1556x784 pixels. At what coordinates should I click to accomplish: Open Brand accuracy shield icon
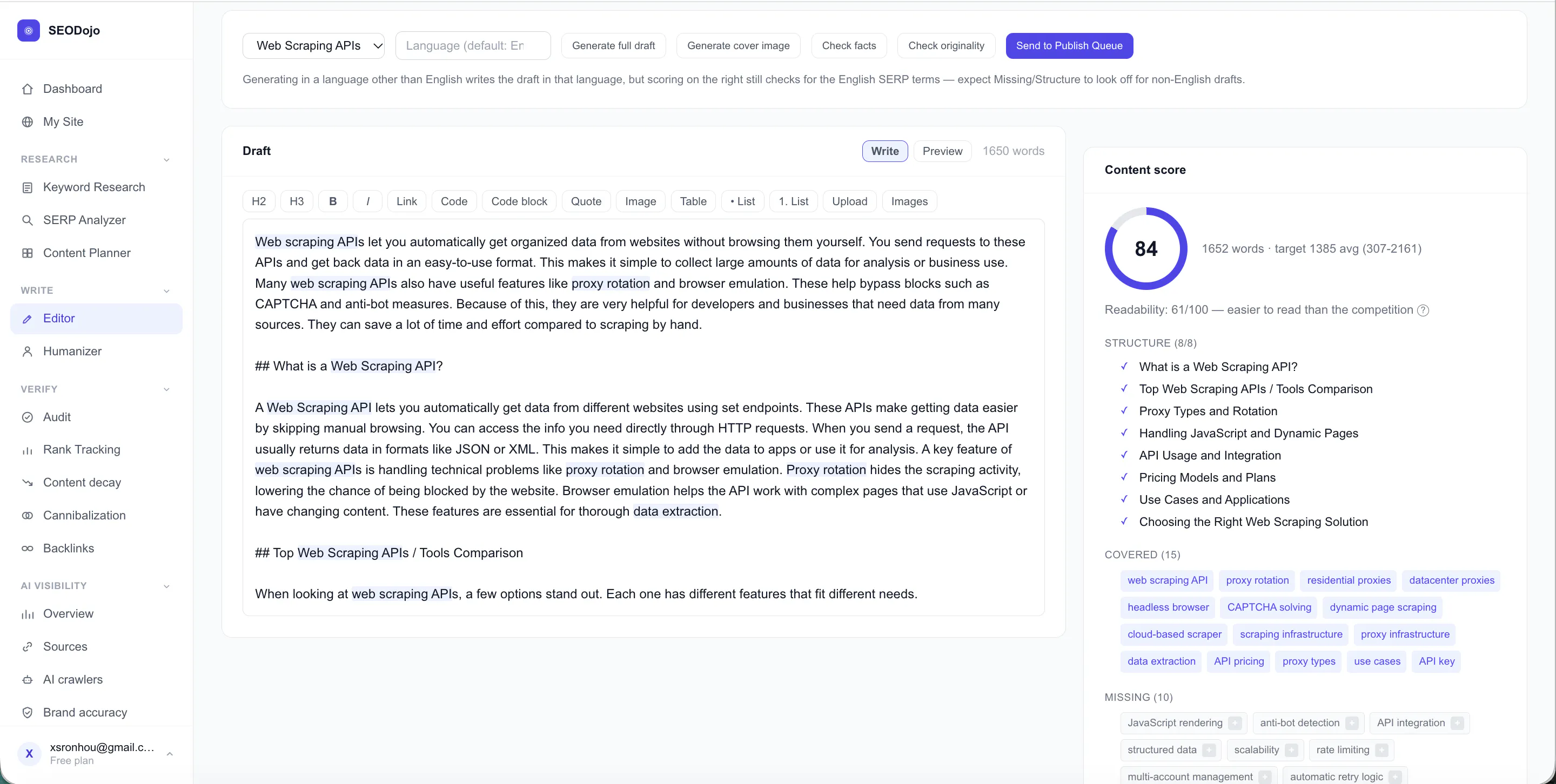pyautogui.click(x=27, y=713)
